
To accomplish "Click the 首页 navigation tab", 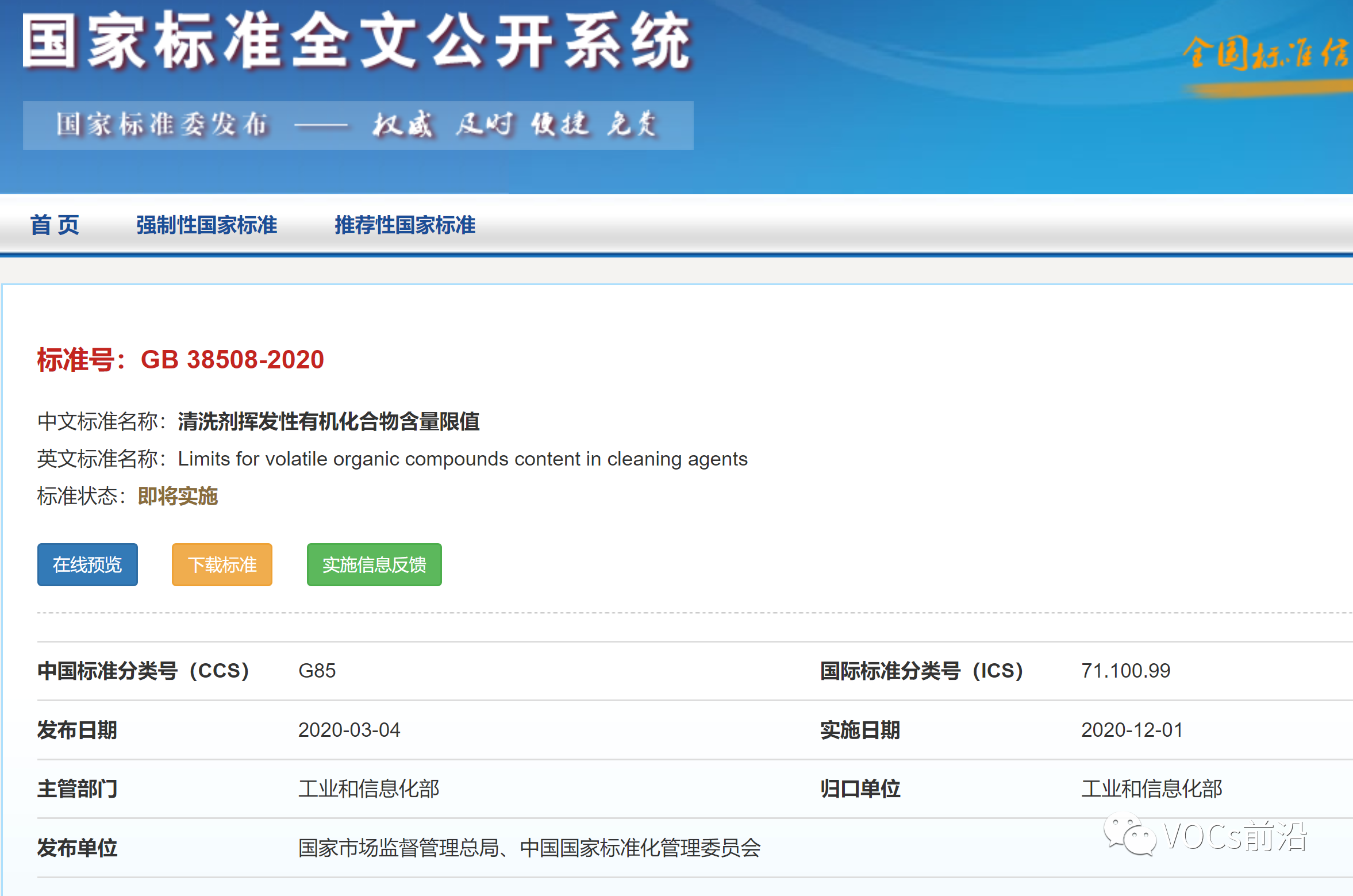I will (55, 225).
